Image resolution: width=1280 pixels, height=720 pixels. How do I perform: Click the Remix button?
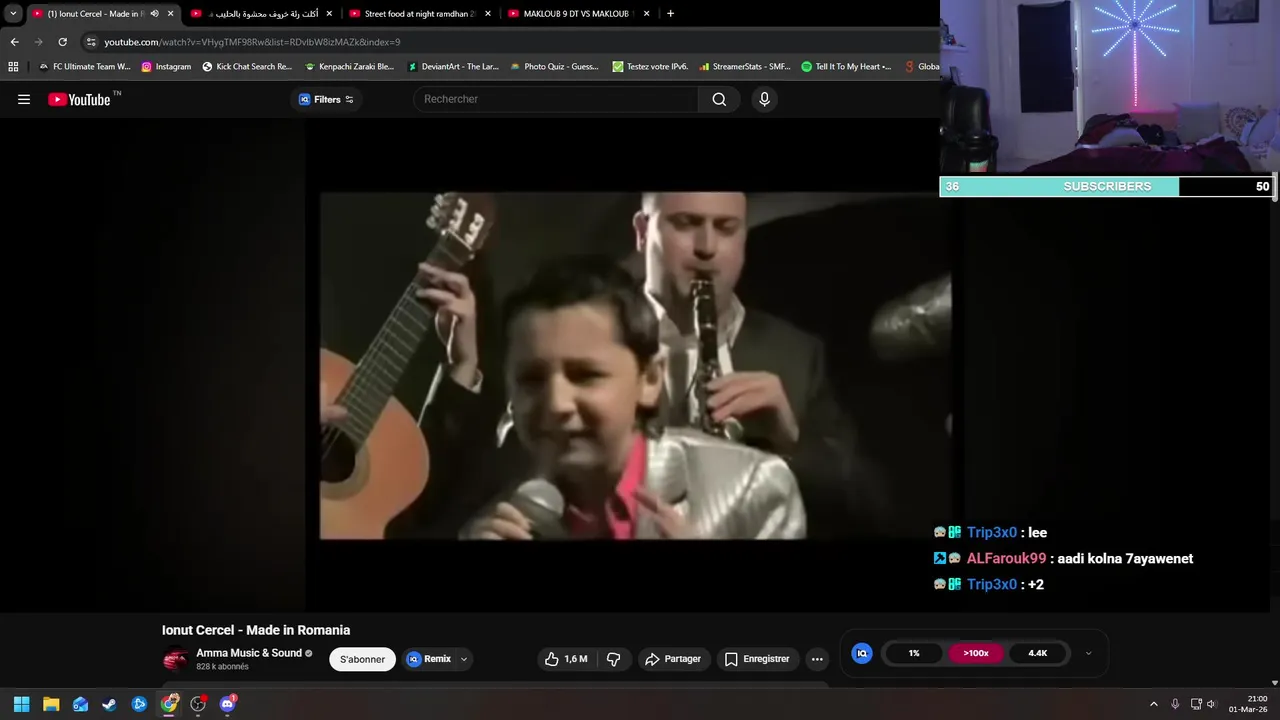pos(430,659)
